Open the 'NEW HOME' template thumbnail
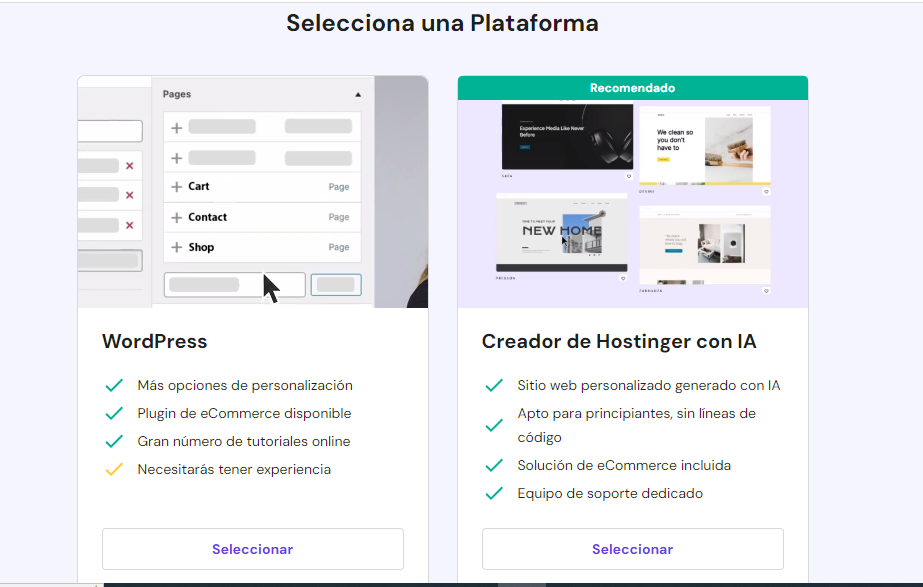The image size is (923, 587). (x=562, y=233)
